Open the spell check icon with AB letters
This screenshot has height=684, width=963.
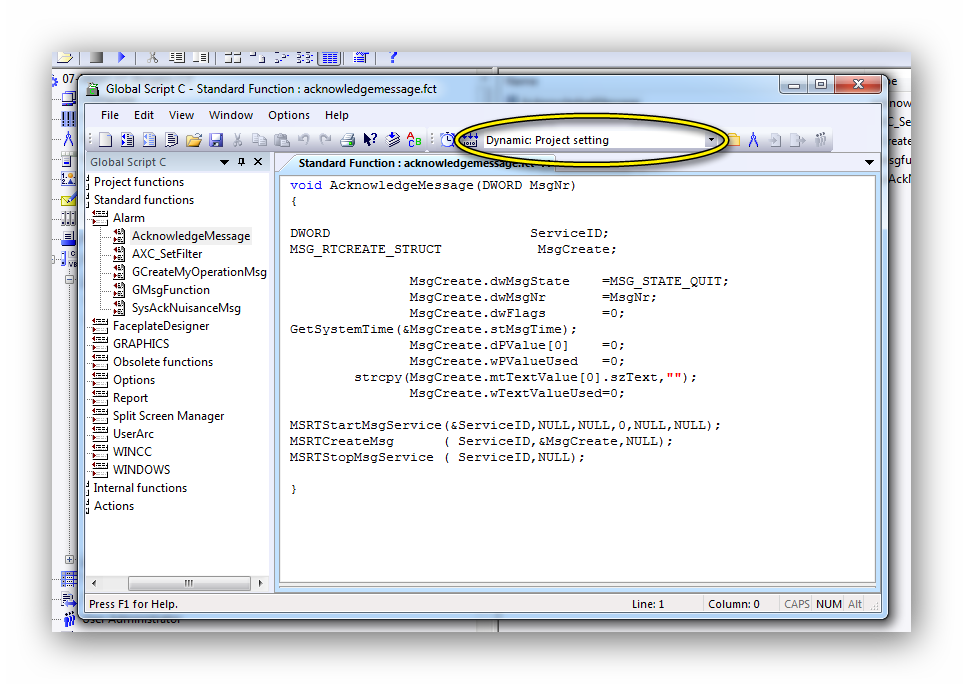413,137
